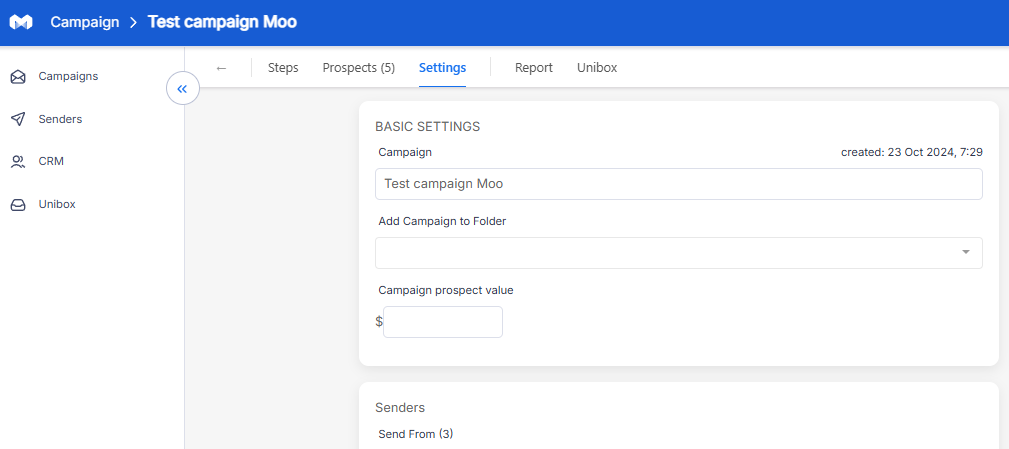This screenshot has height=449, width=1009.
Task: Expand the Add Campaign to Folder dropdown
Action: point(678,253)
